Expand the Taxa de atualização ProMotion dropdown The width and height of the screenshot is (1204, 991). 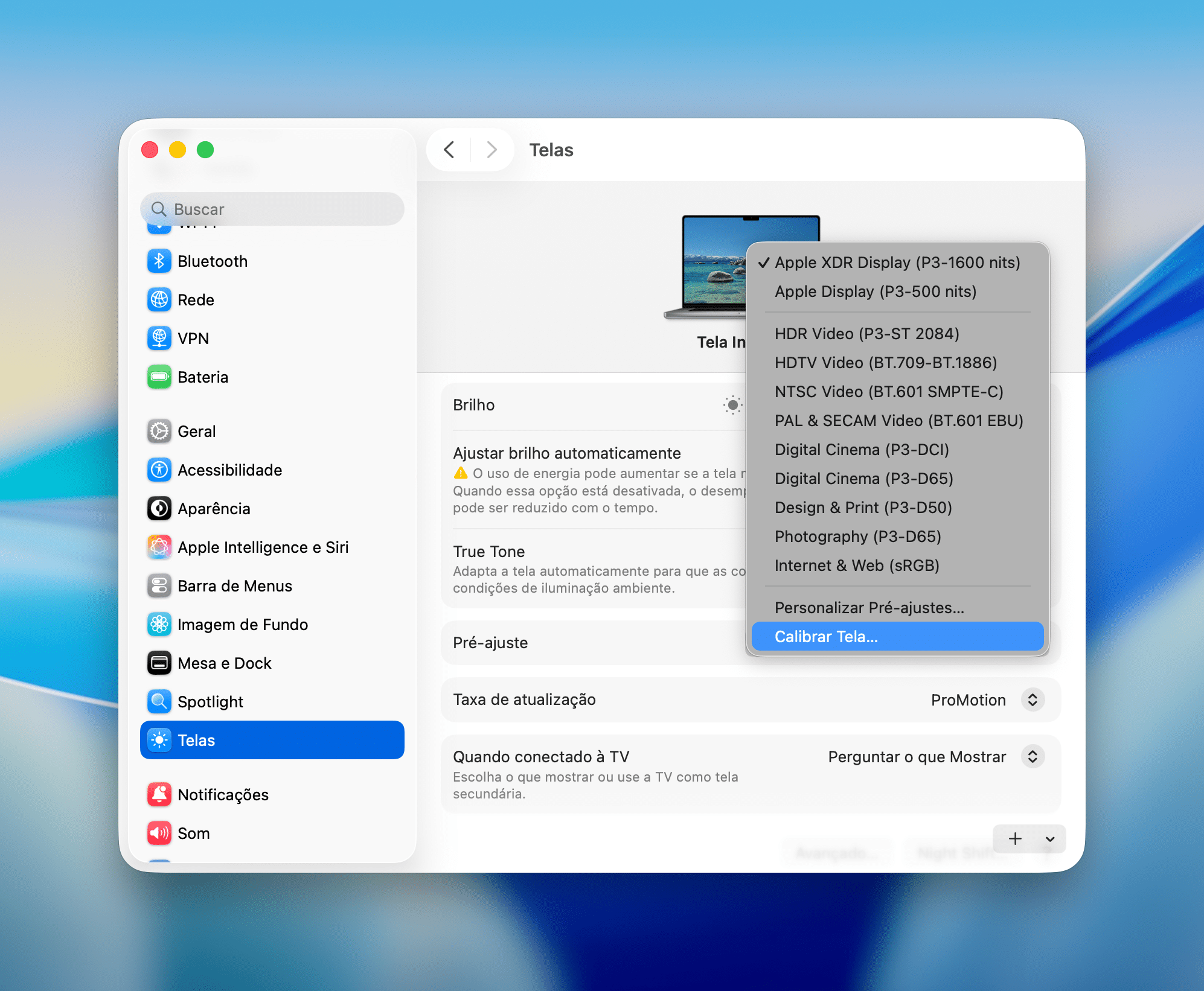pyautogui.click(x=1033, y=700)
